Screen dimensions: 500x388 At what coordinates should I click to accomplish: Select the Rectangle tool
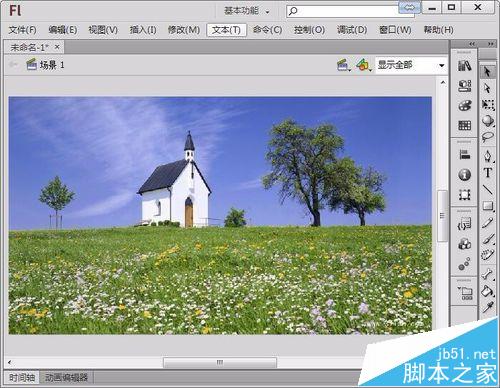[x=488, y=206]
